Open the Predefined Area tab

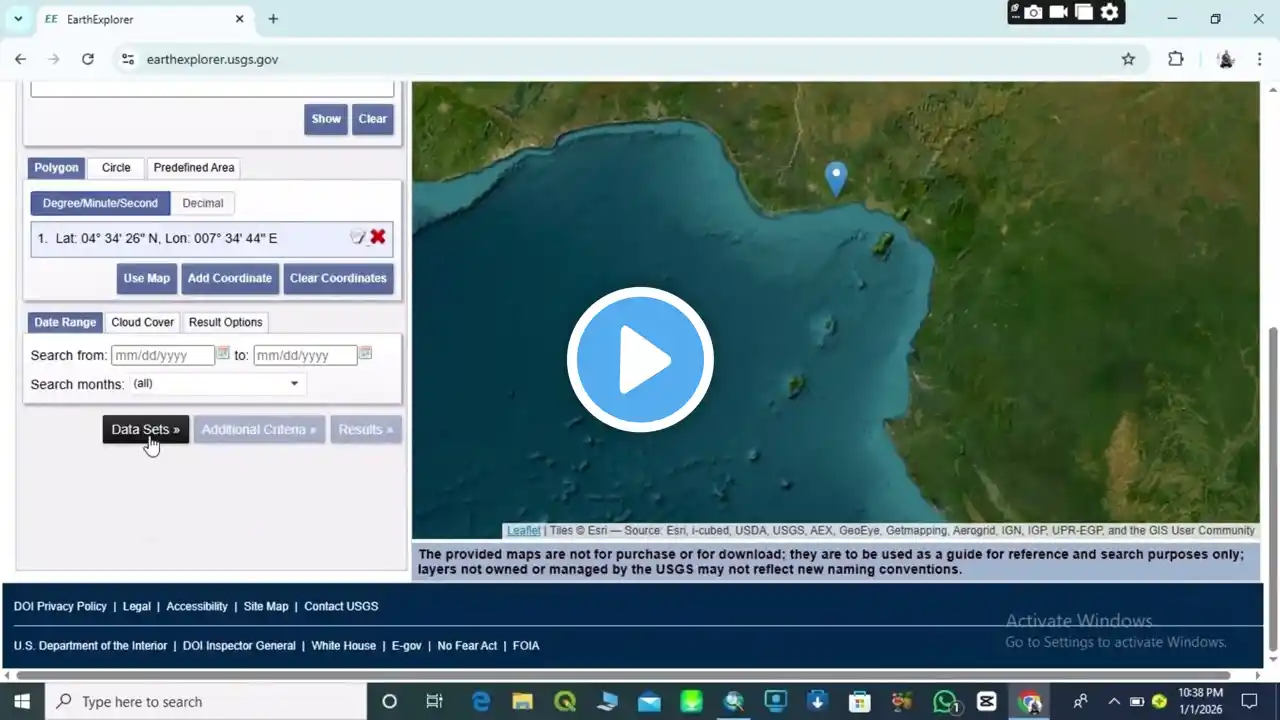(194, 167)
